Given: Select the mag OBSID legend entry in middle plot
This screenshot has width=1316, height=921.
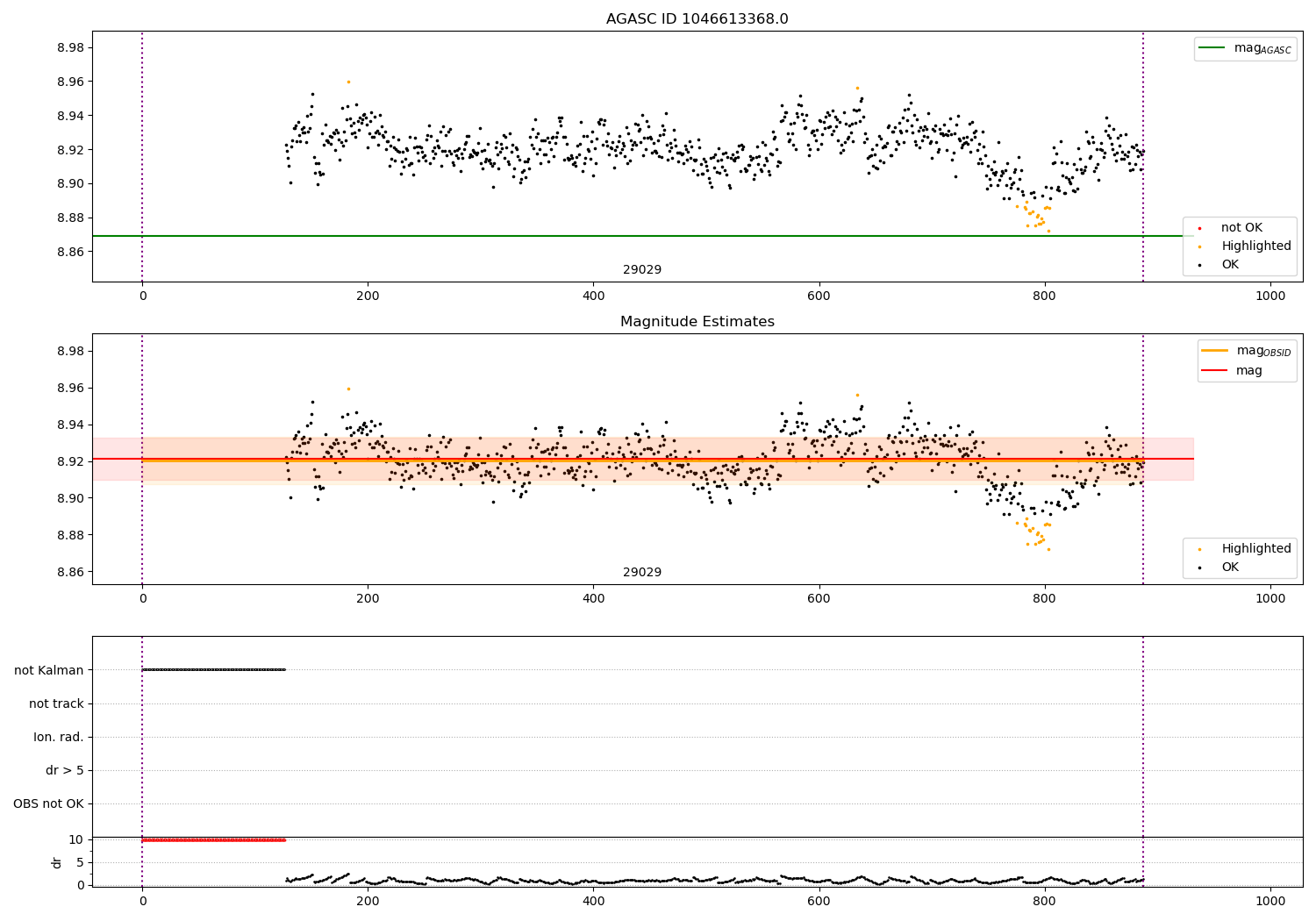Looking at the screenshot, I should tap(1263, 351).
